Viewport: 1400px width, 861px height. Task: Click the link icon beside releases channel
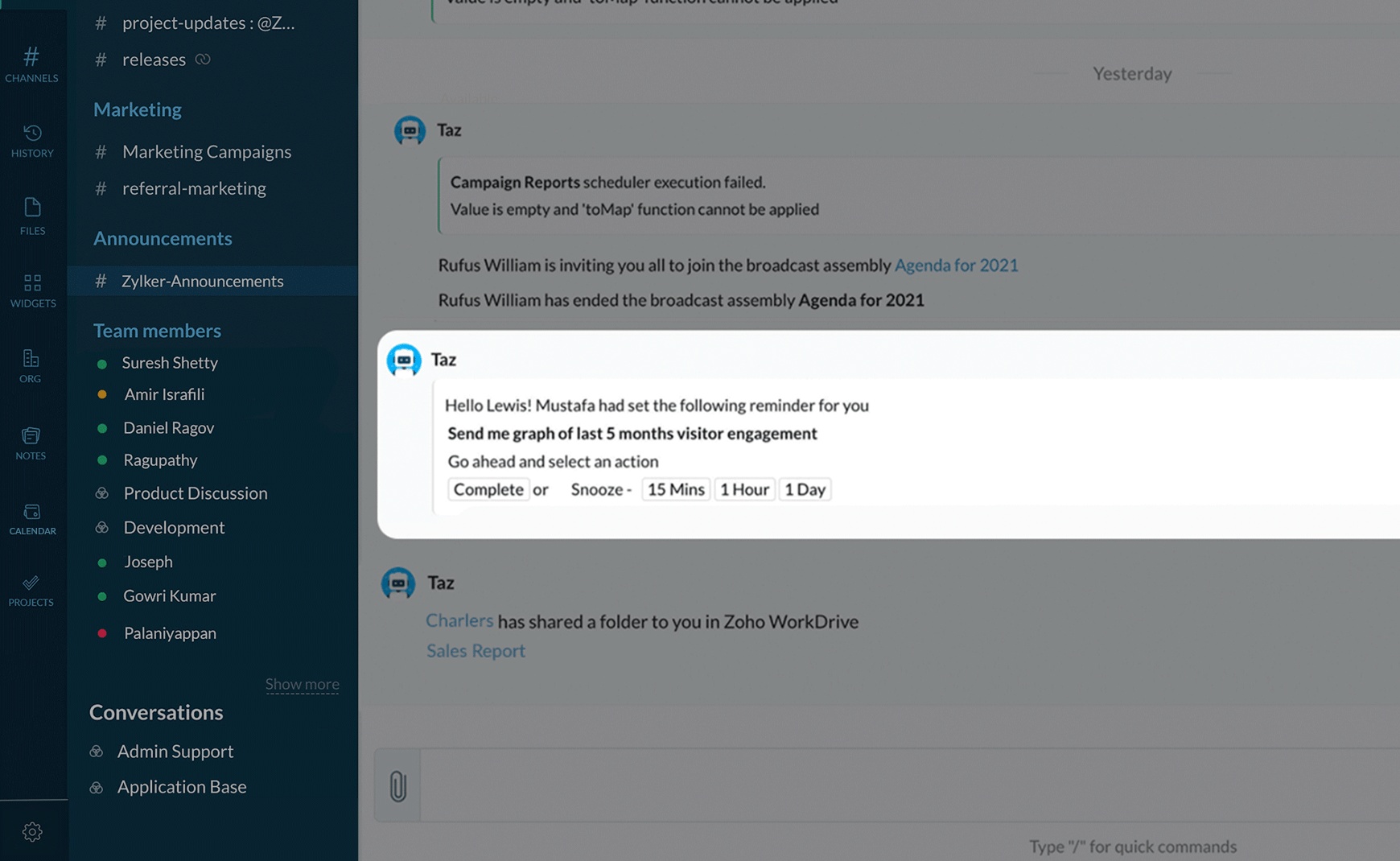(x=203, y=59)
